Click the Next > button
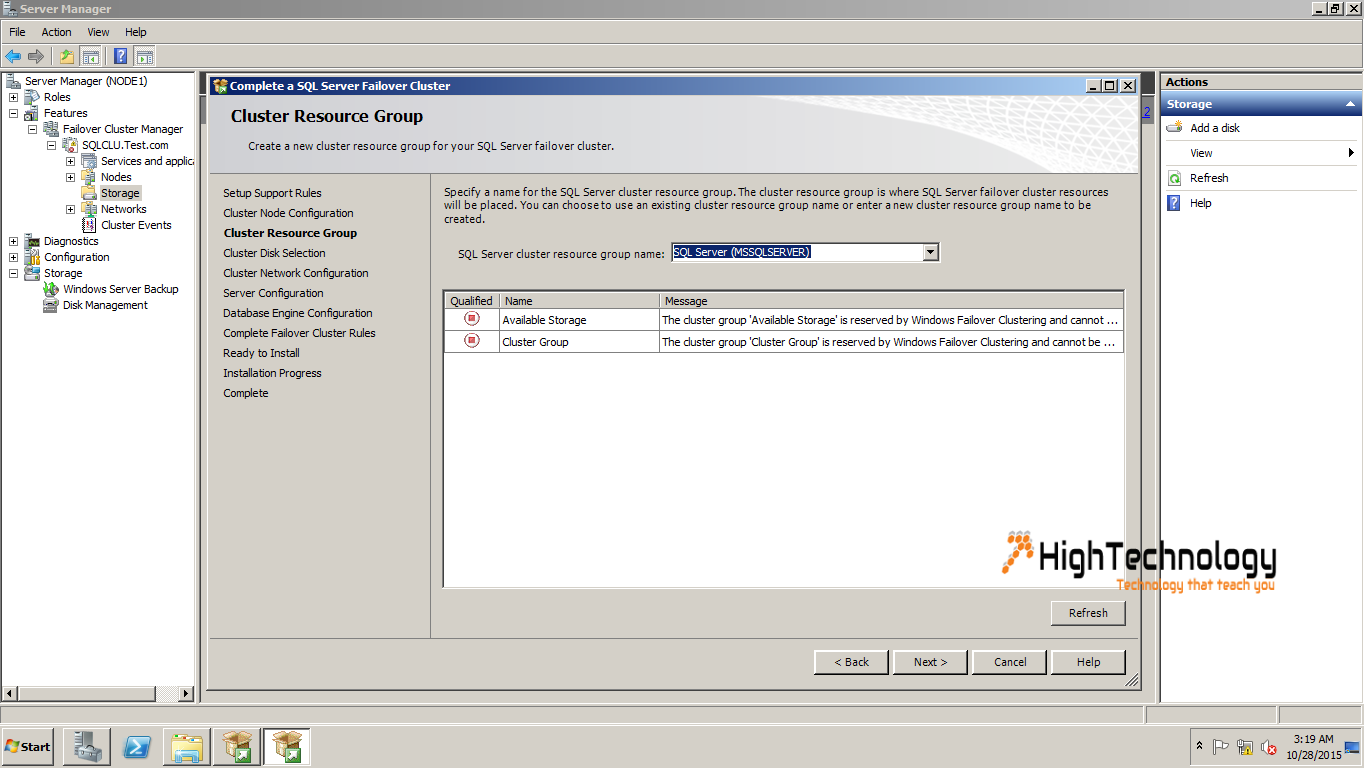The image size is (1364, 768). pyautogui.click(x=930, y=662)
